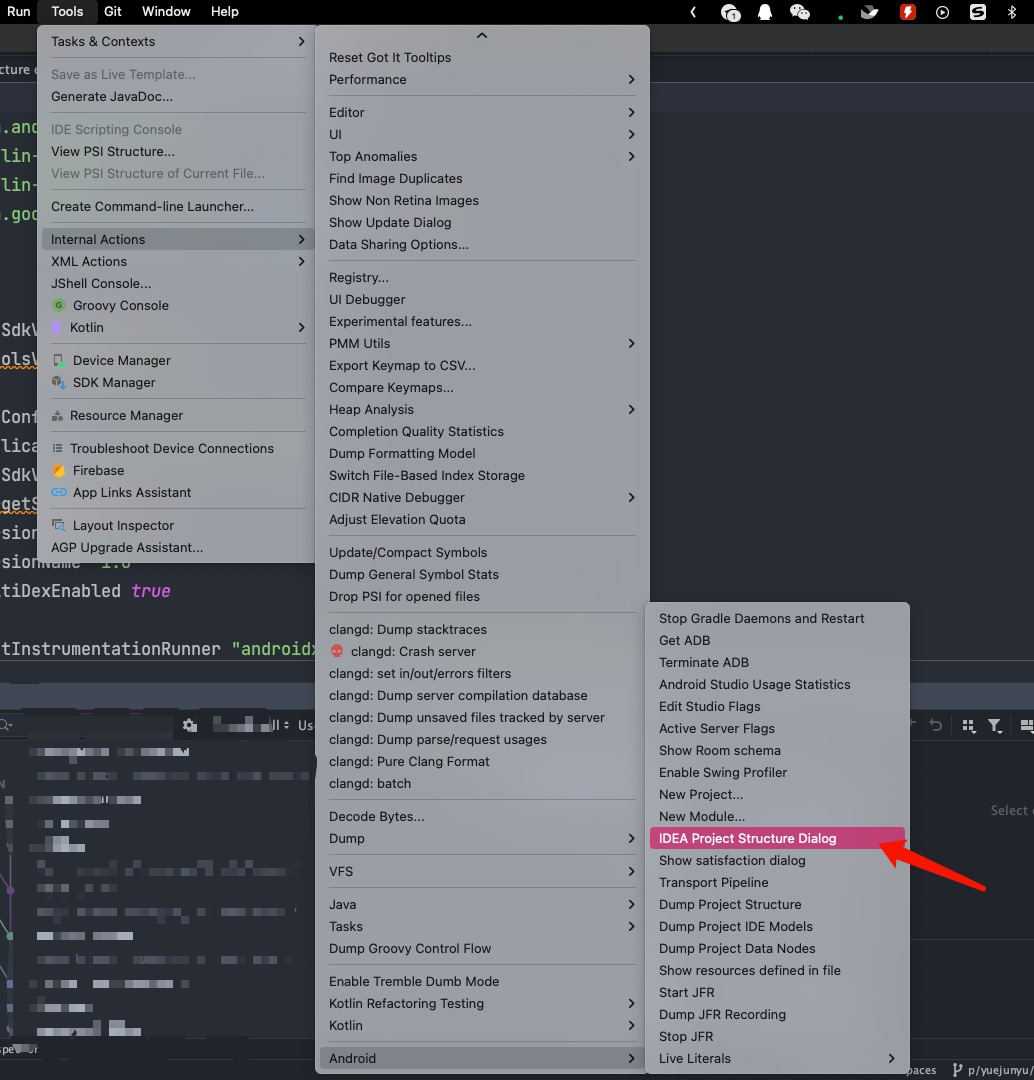Click the red lightning bolt menu bar icon
Image resolution: width=1034 pixels, height=1080 pixels.
tap(908, 12)
